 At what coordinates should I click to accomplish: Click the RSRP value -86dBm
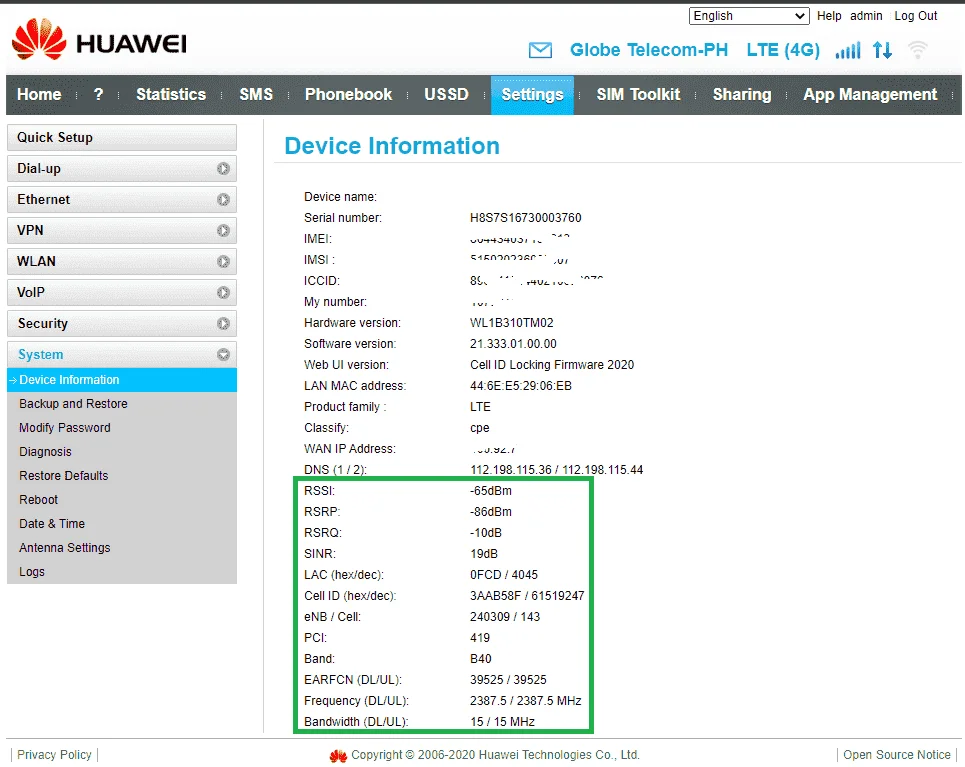click(491, 512)
